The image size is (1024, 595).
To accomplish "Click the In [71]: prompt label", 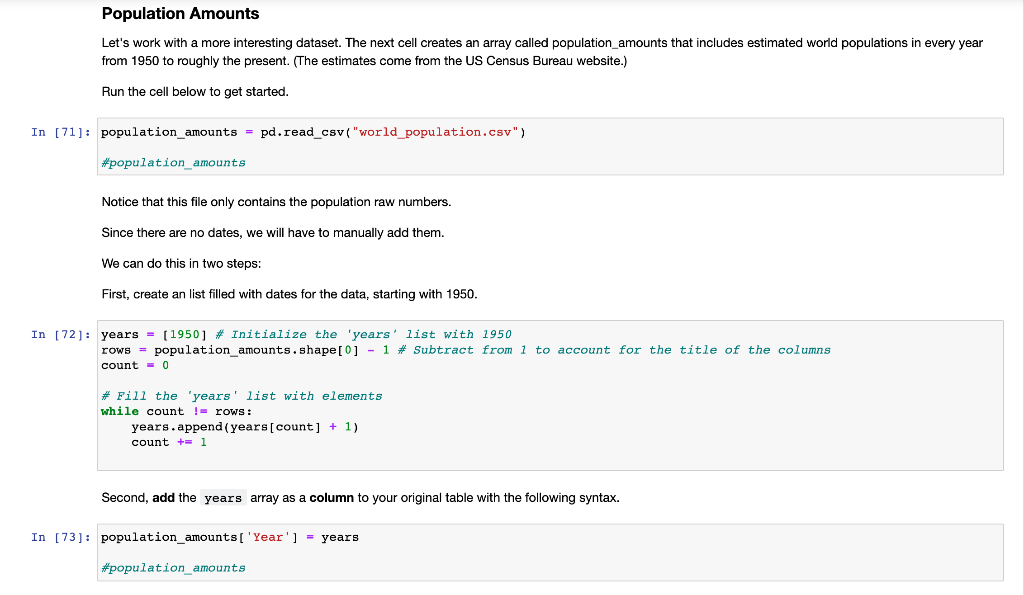I will click(x=61, y=133).
